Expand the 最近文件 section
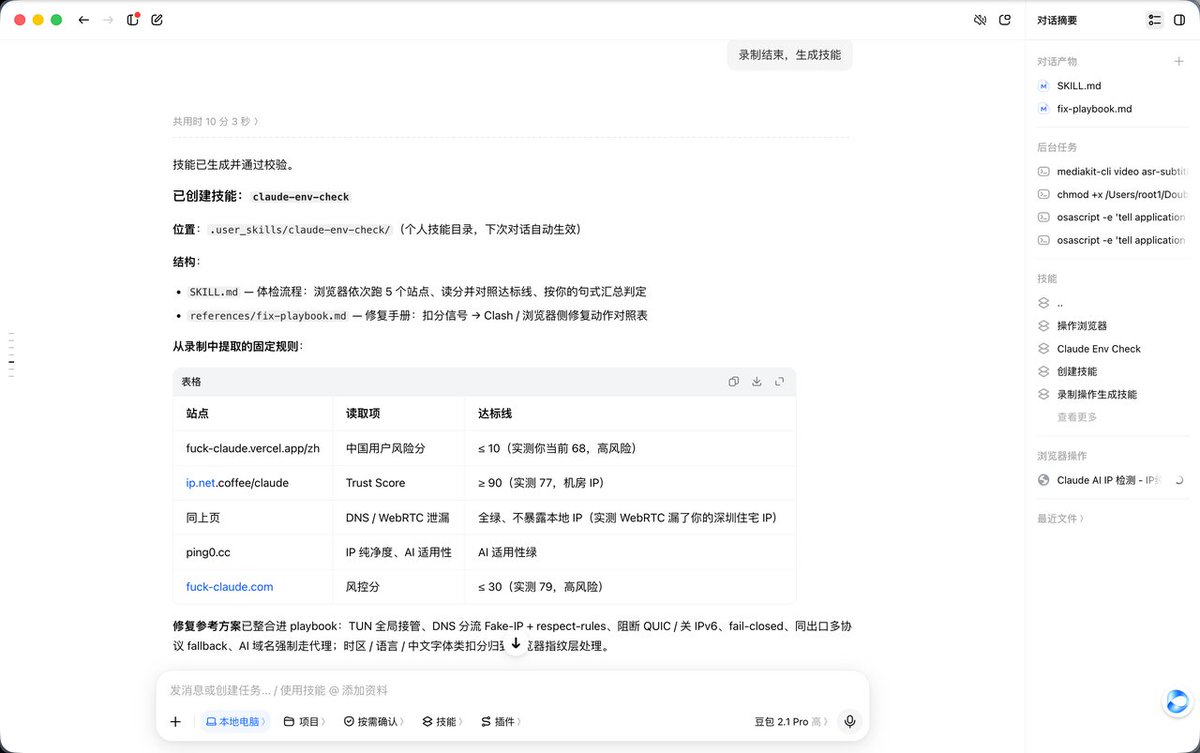Viewport: 1200px width, 753px height. click(1060, 518)
